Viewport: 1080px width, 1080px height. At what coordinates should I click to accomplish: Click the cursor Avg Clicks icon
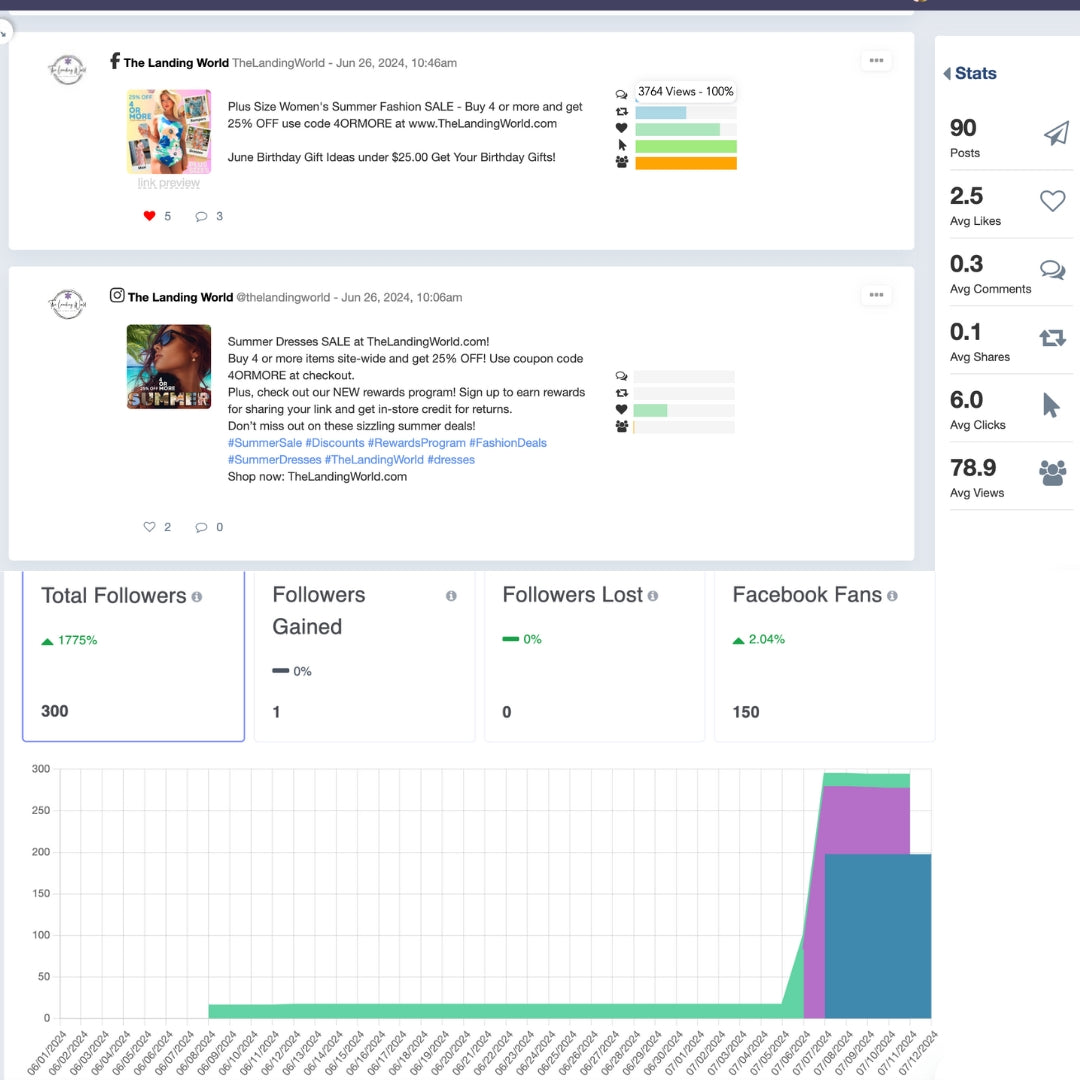click(1051, 405)
